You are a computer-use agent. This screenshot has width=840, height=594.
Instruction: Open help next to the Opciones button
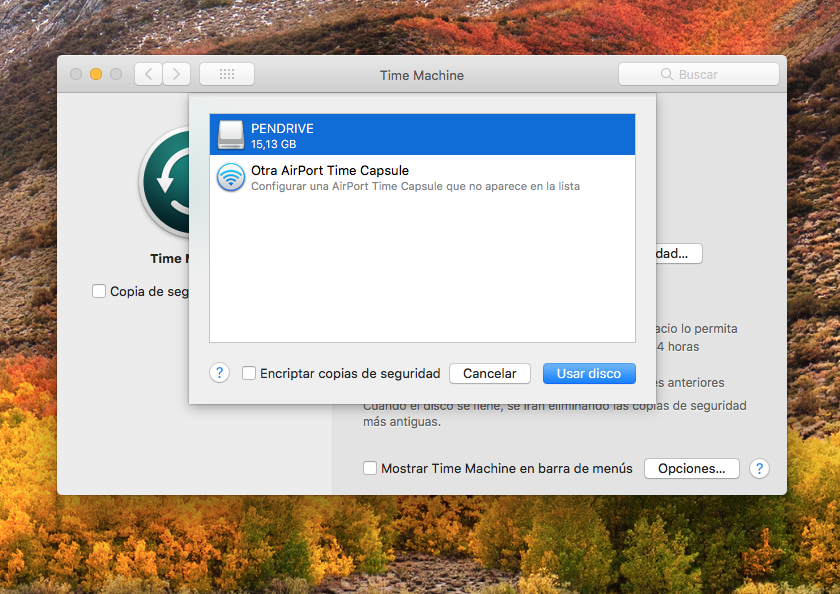(x=759, y=468)
